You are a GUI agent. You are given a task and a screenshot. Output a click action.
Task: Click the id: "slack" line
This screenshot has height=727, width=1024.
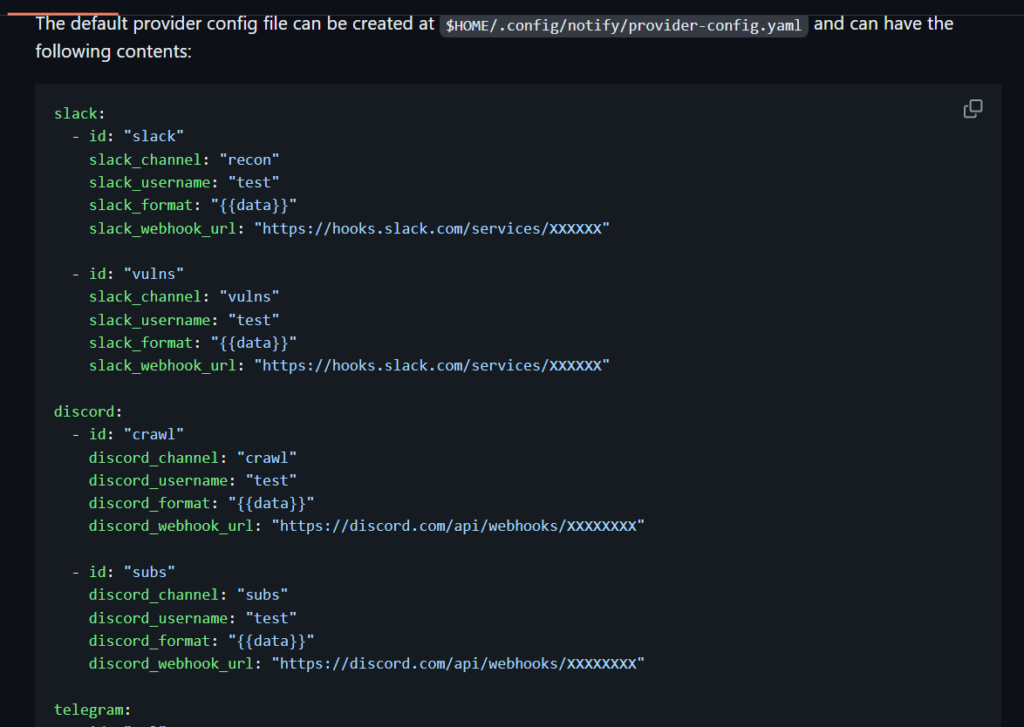[x=128, y=137]
